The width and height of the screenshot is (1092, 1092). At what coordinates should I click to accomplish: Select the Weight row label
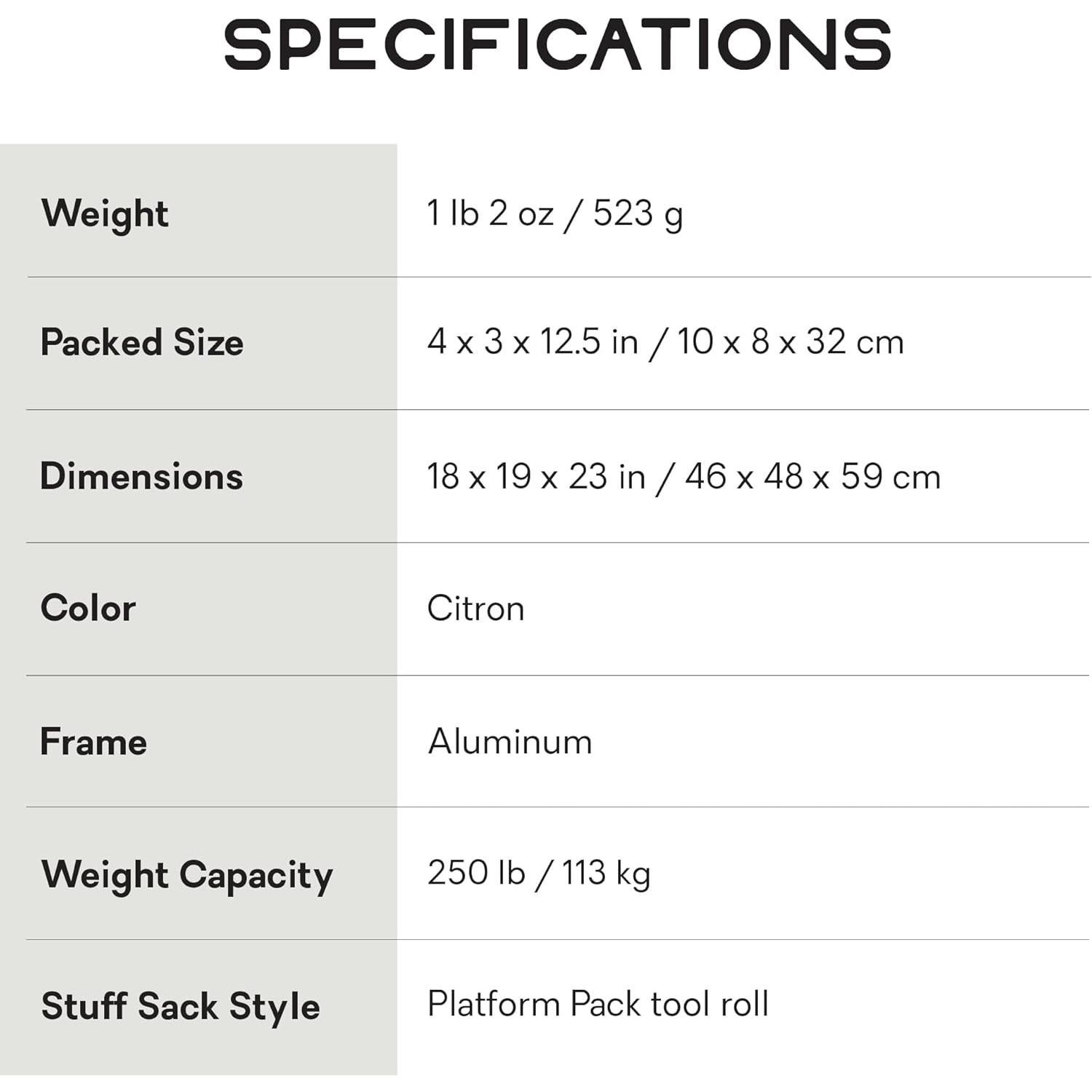(105, 213)
